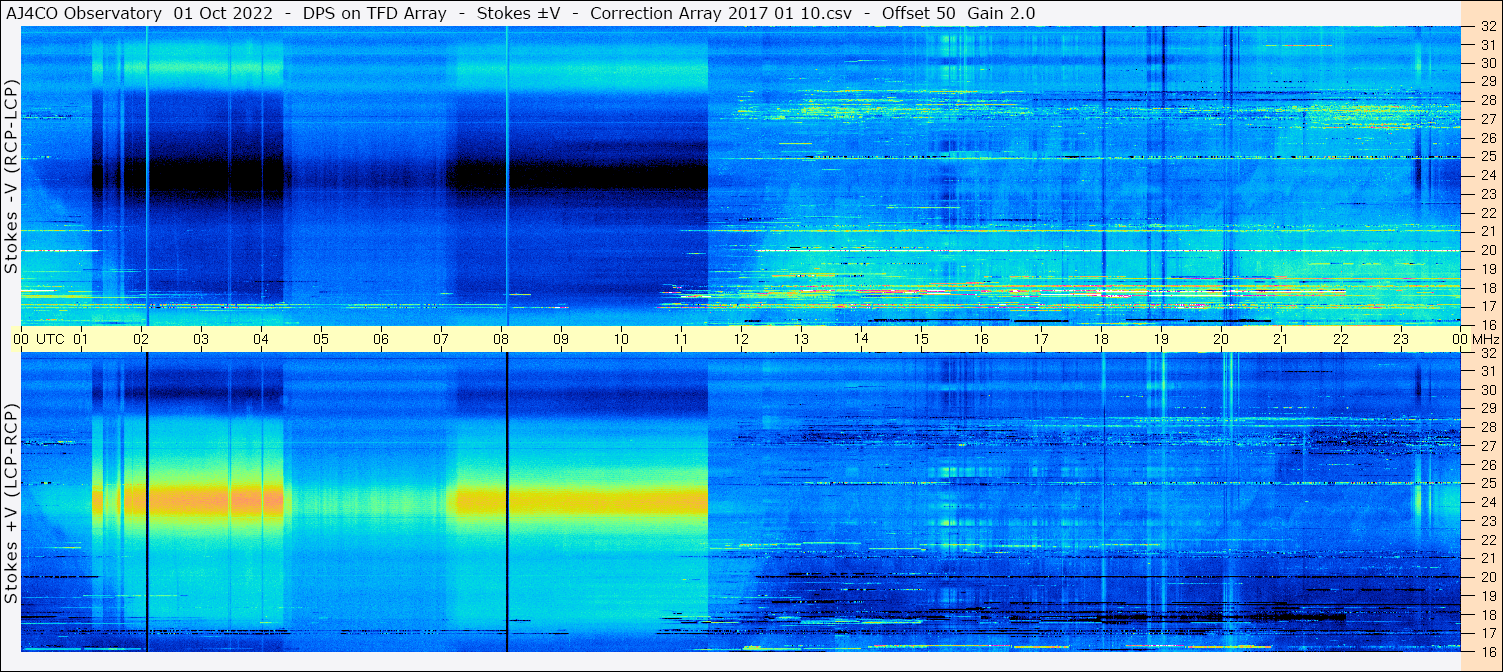1503x672 pixels.
Task: Click the 08 hour mark on the time axis
Action: pos(501,339)
